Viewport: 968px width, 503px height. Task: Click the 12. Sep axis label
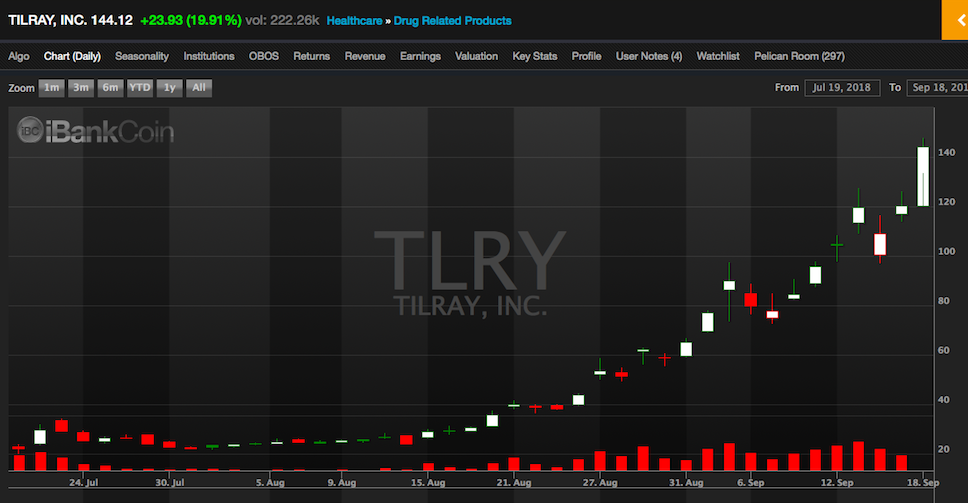click(x=837, y=483)
